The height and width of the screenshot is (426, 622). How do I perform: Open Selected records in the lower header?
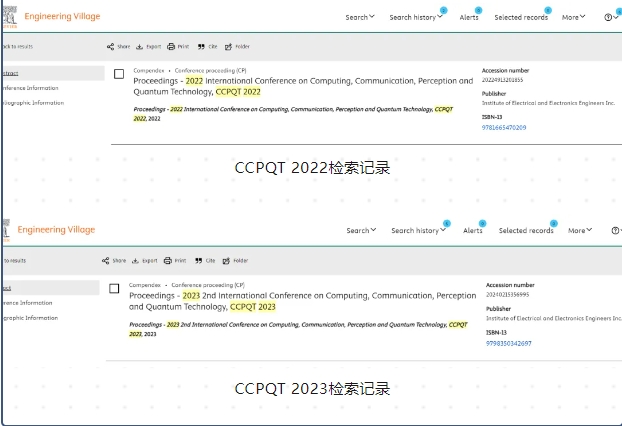pyautogui.click(x=526, y=230)
